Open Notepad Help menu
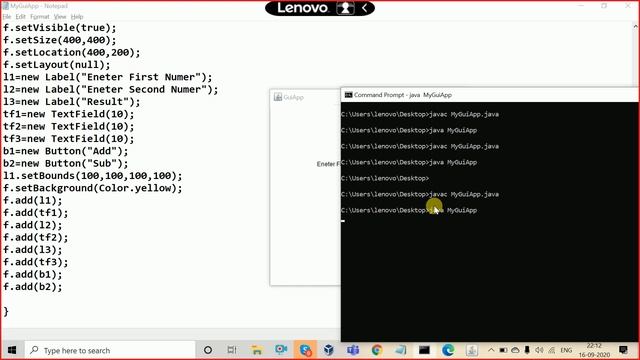The height and width of the screenshot is (360, 640). point(77,17)
